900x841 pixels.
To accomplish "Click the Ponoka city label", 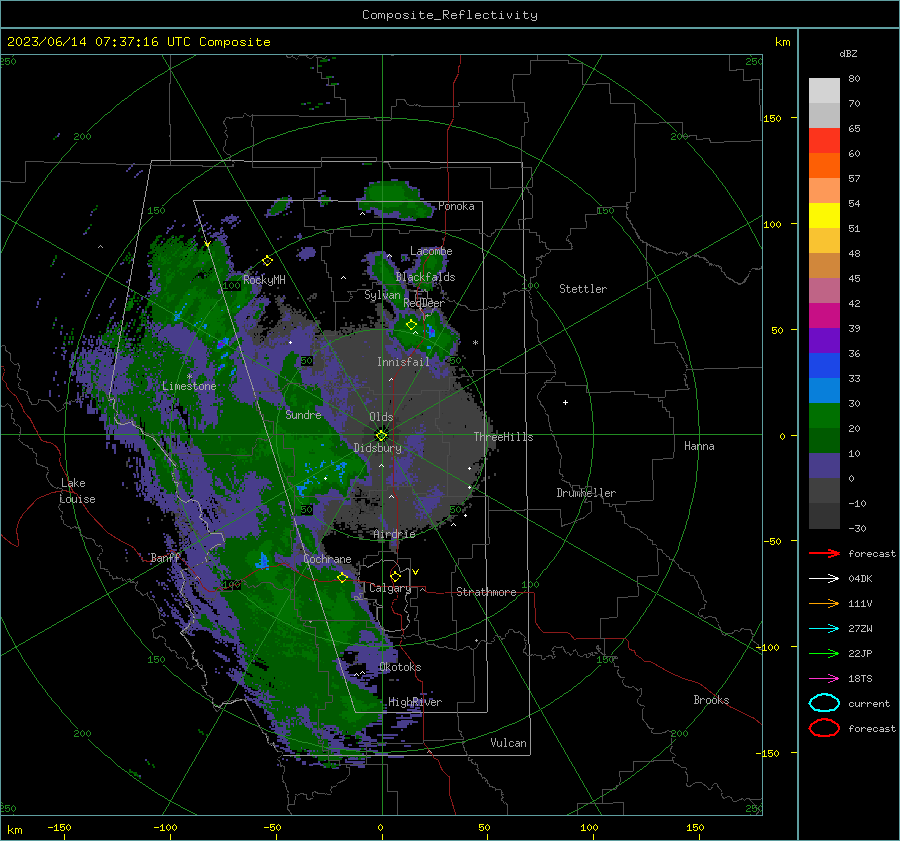I will [x=456, y=206].
